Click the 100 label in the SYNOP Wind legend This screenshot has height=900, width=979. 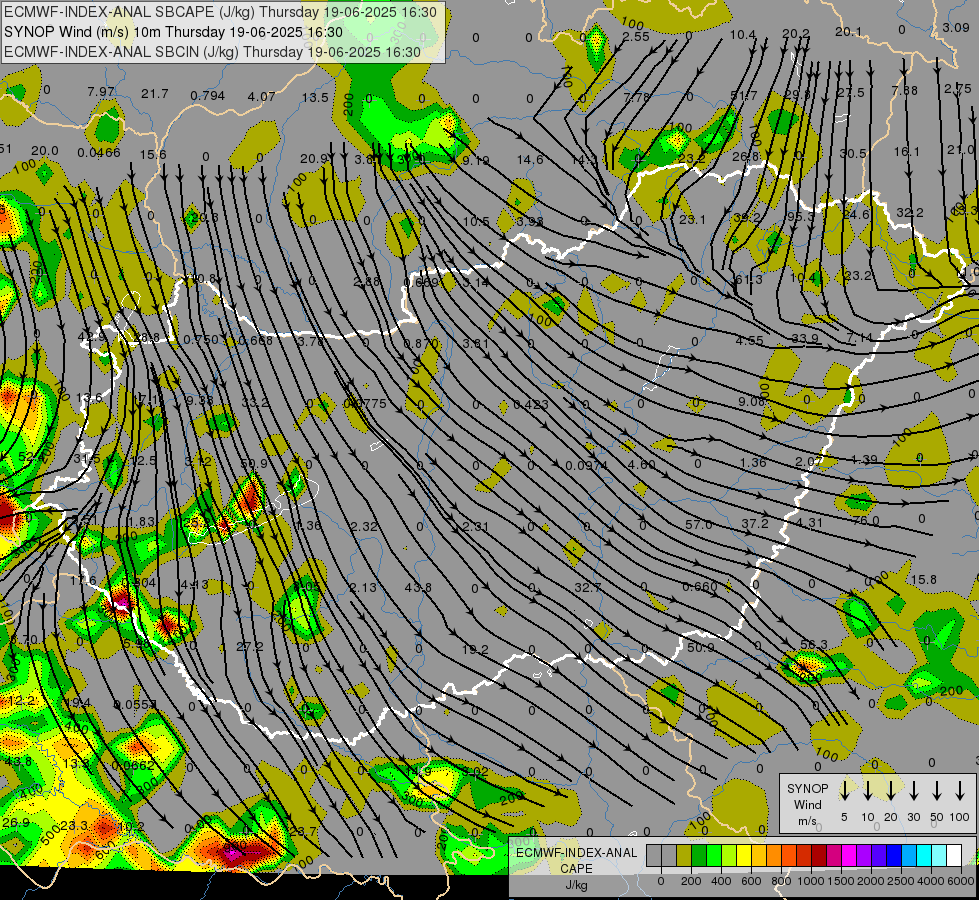coord(960,817)
